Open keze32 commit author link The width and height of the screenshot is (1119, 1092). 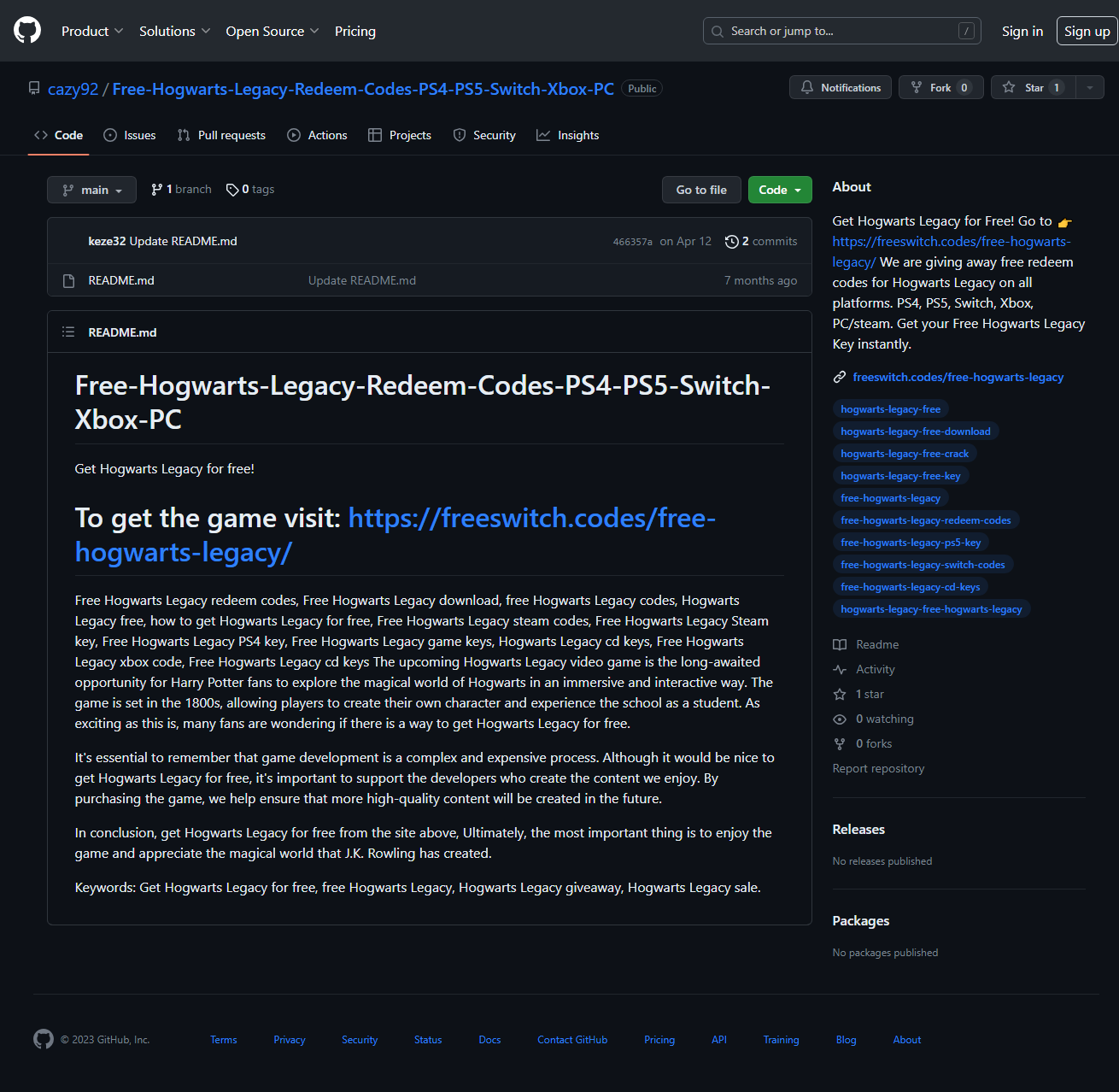click(x=107, y=241)
